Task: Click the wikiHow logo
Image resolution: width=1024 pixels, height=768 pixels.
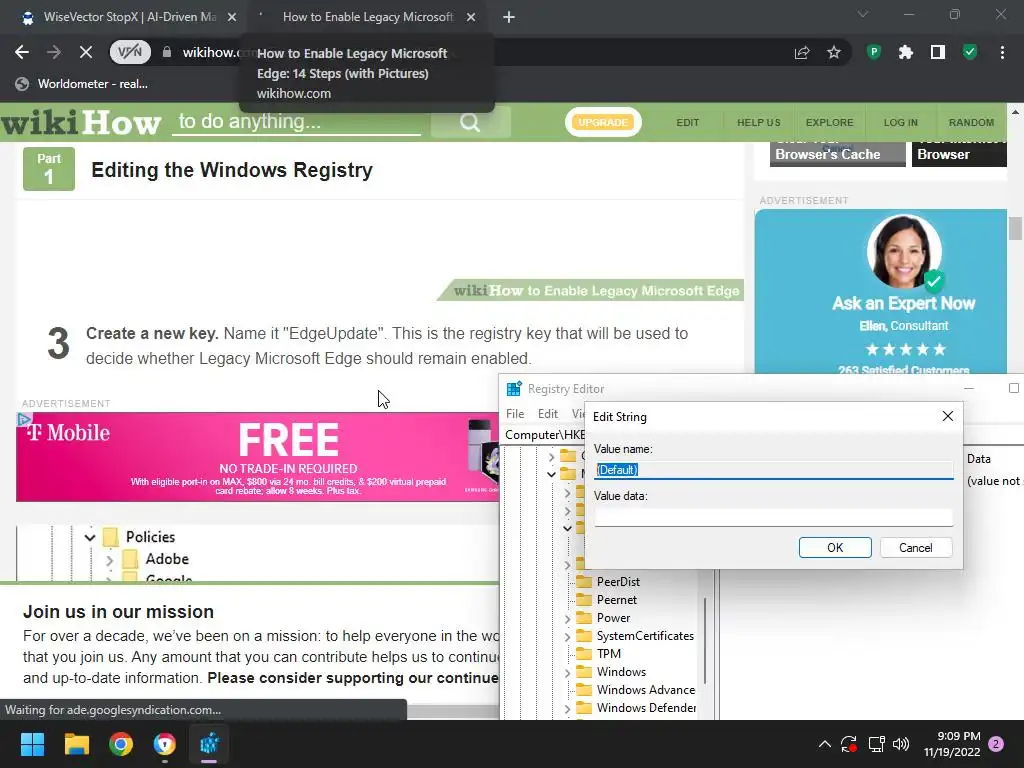Action: [81, 122]
